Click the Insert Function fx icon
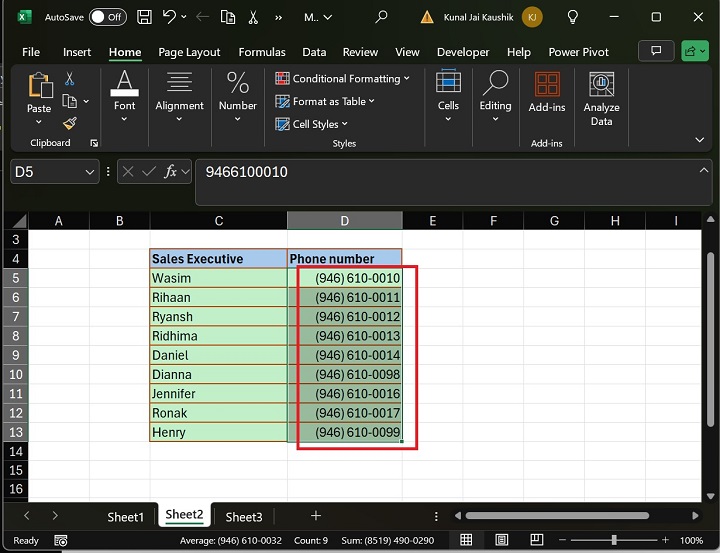 (x=171, y=172)
